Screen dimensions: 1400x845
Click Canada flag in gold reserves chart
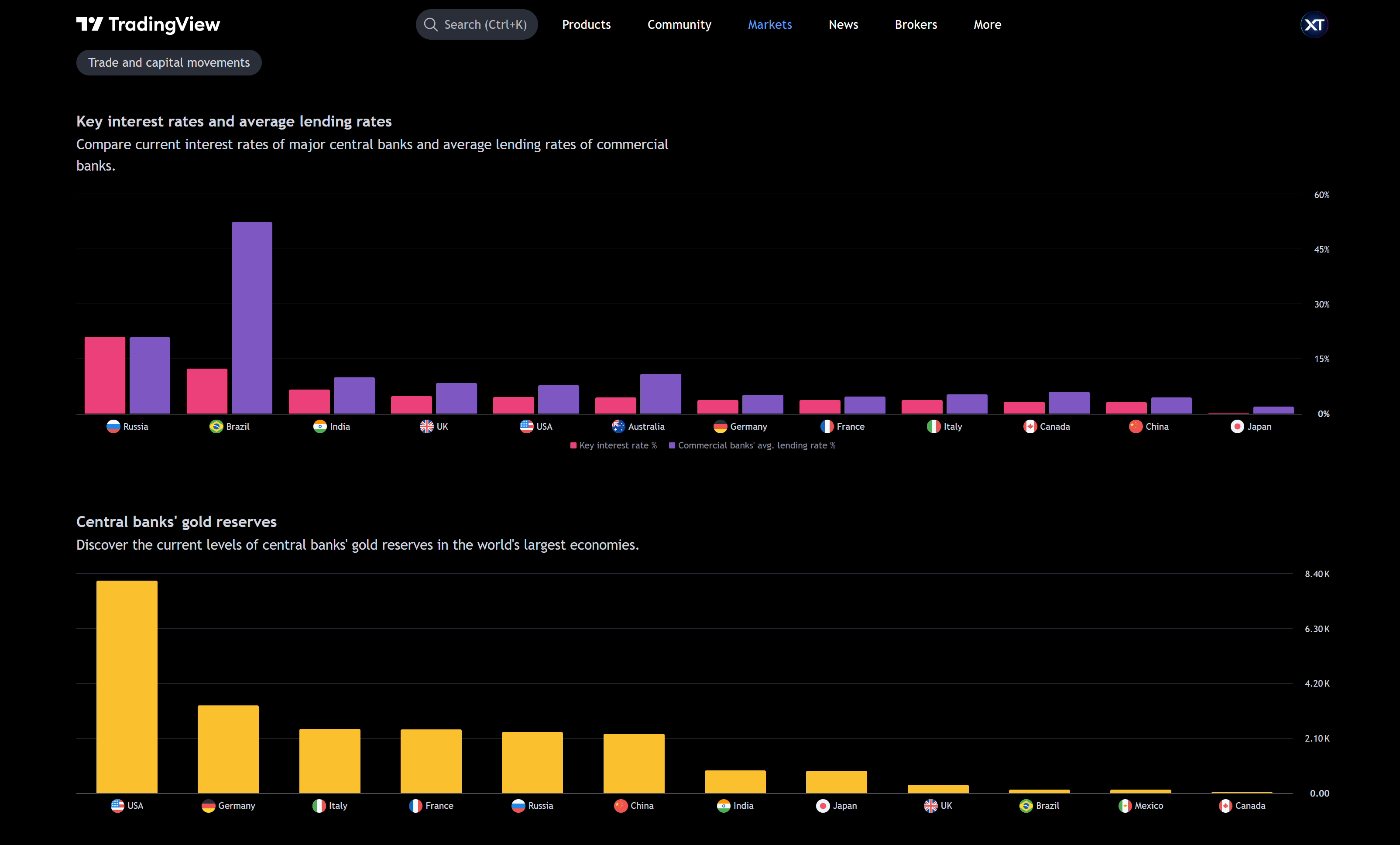(1225, 806)
